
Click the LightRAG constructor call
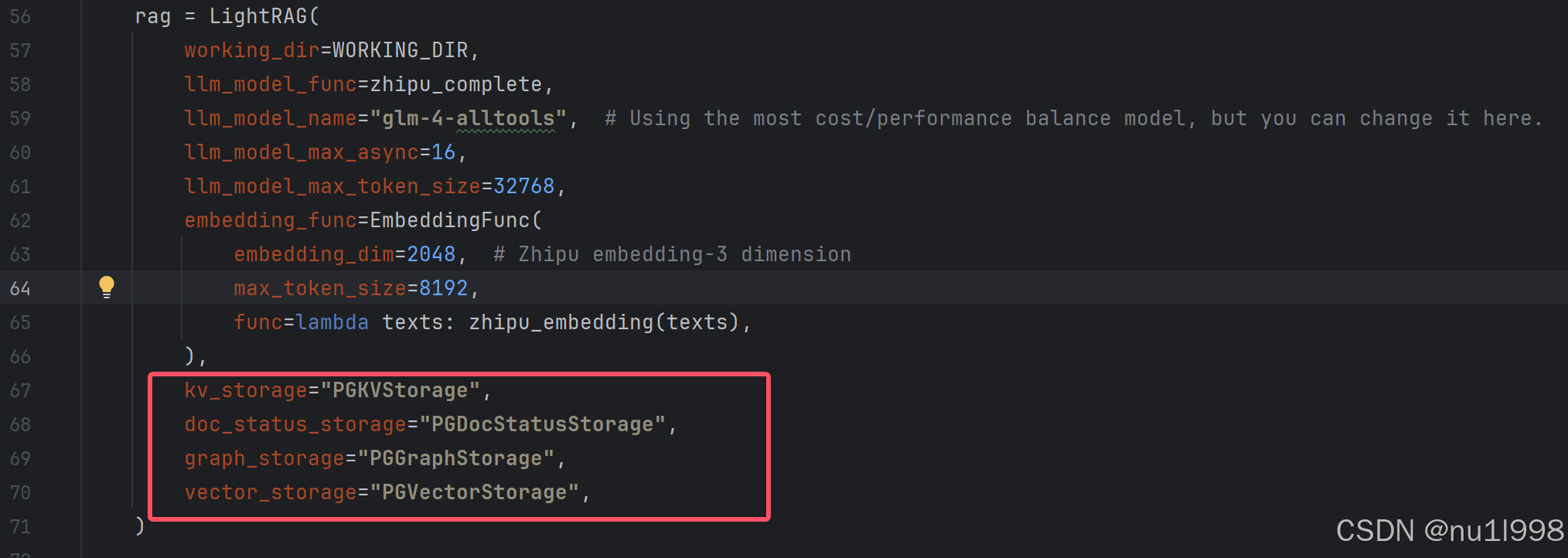258,16
